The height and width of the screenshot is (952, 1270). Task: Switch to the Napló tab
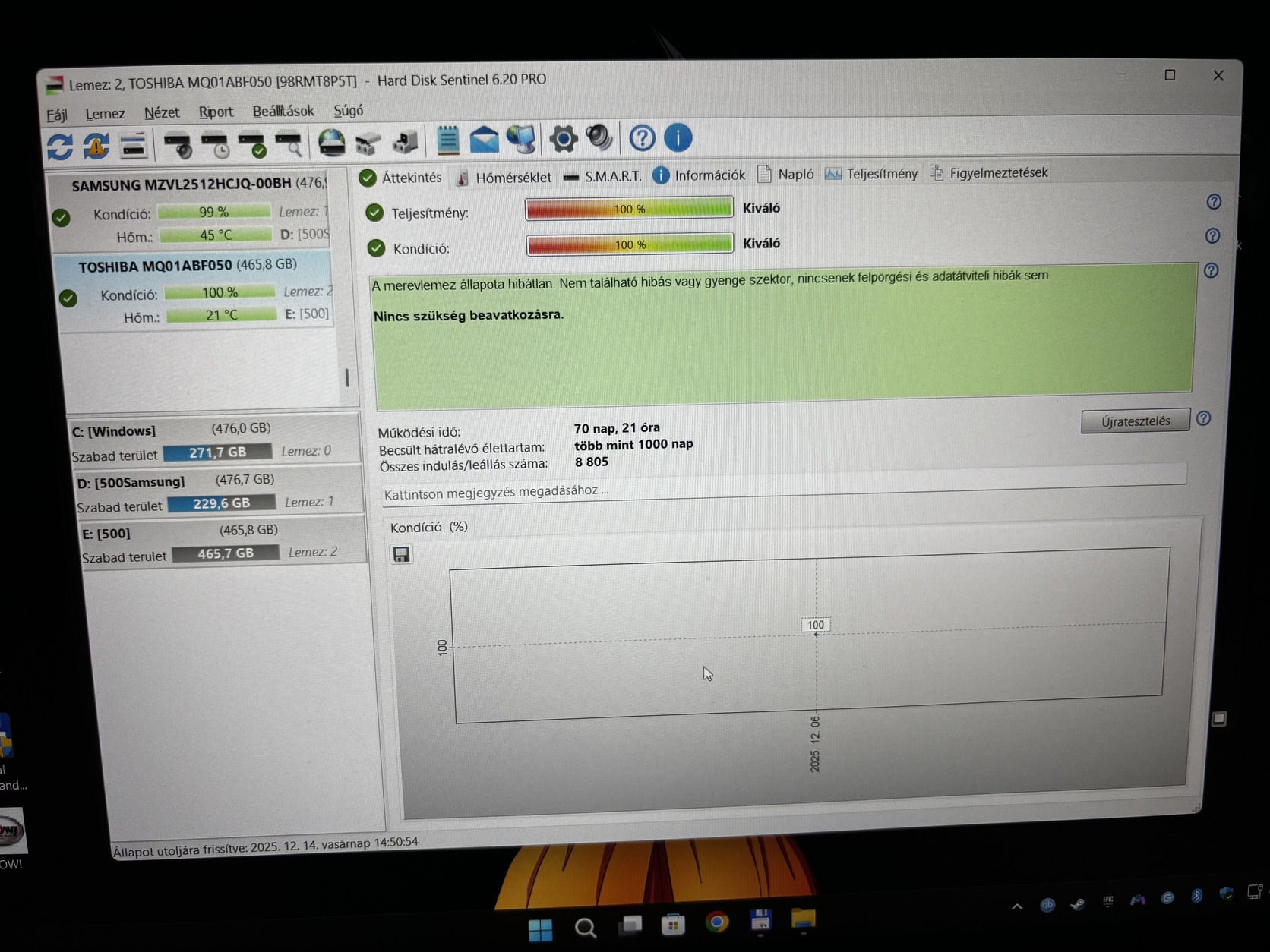tap(785, 174)
